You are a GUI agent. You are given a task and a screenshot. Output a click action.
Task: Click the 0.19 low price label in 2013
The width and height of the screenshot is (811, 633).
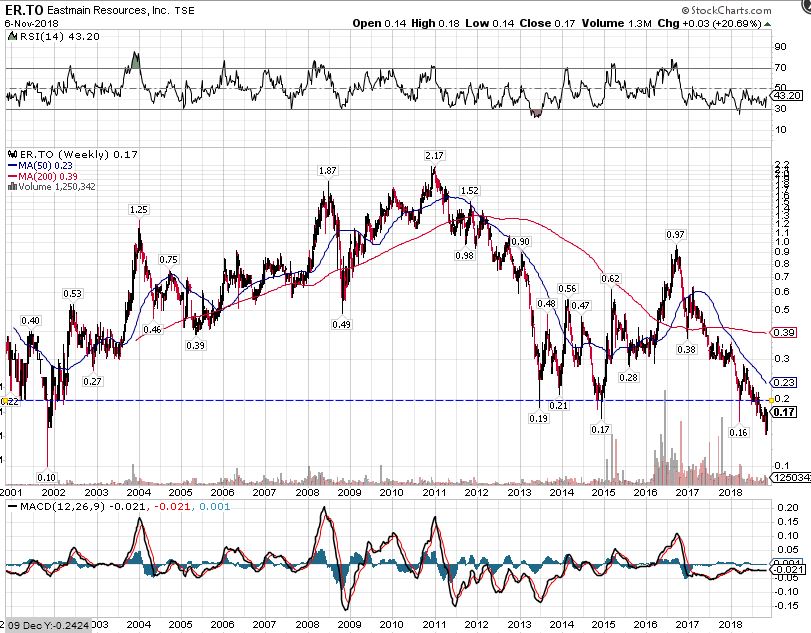(538, 418)
